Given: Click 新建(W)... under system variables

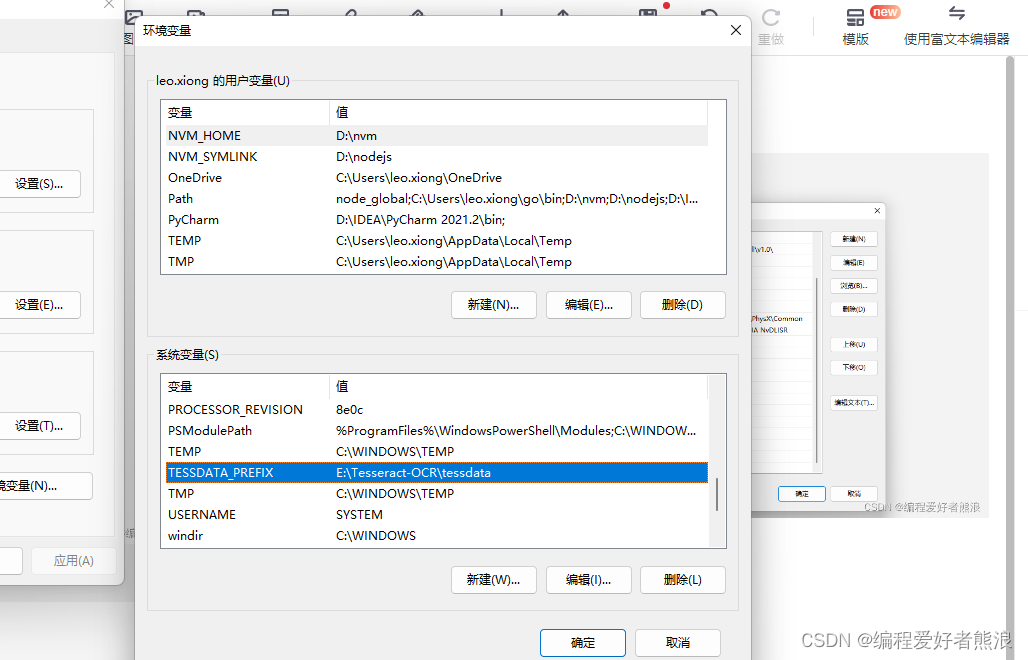Looking at the screenshot, I should (494, 580).
